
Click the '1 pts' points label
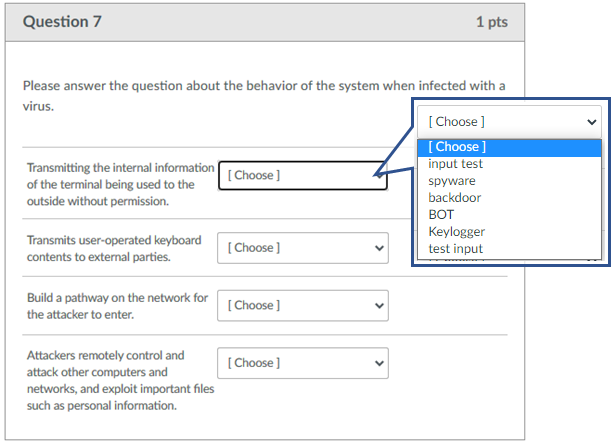pos(491,22)
